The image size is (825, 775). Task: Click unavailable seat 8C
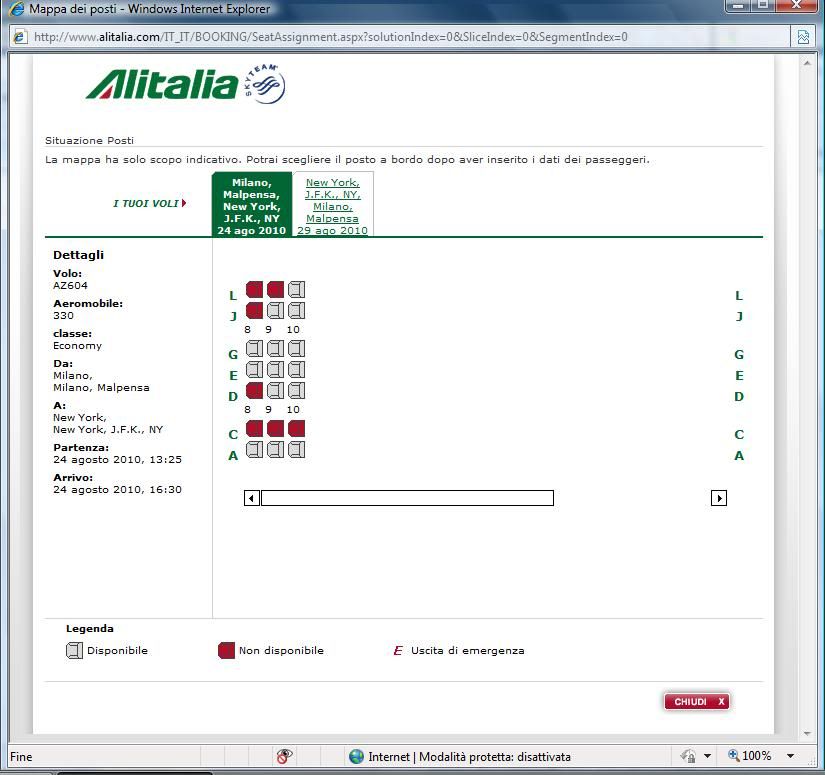click(x=255, y=428)
